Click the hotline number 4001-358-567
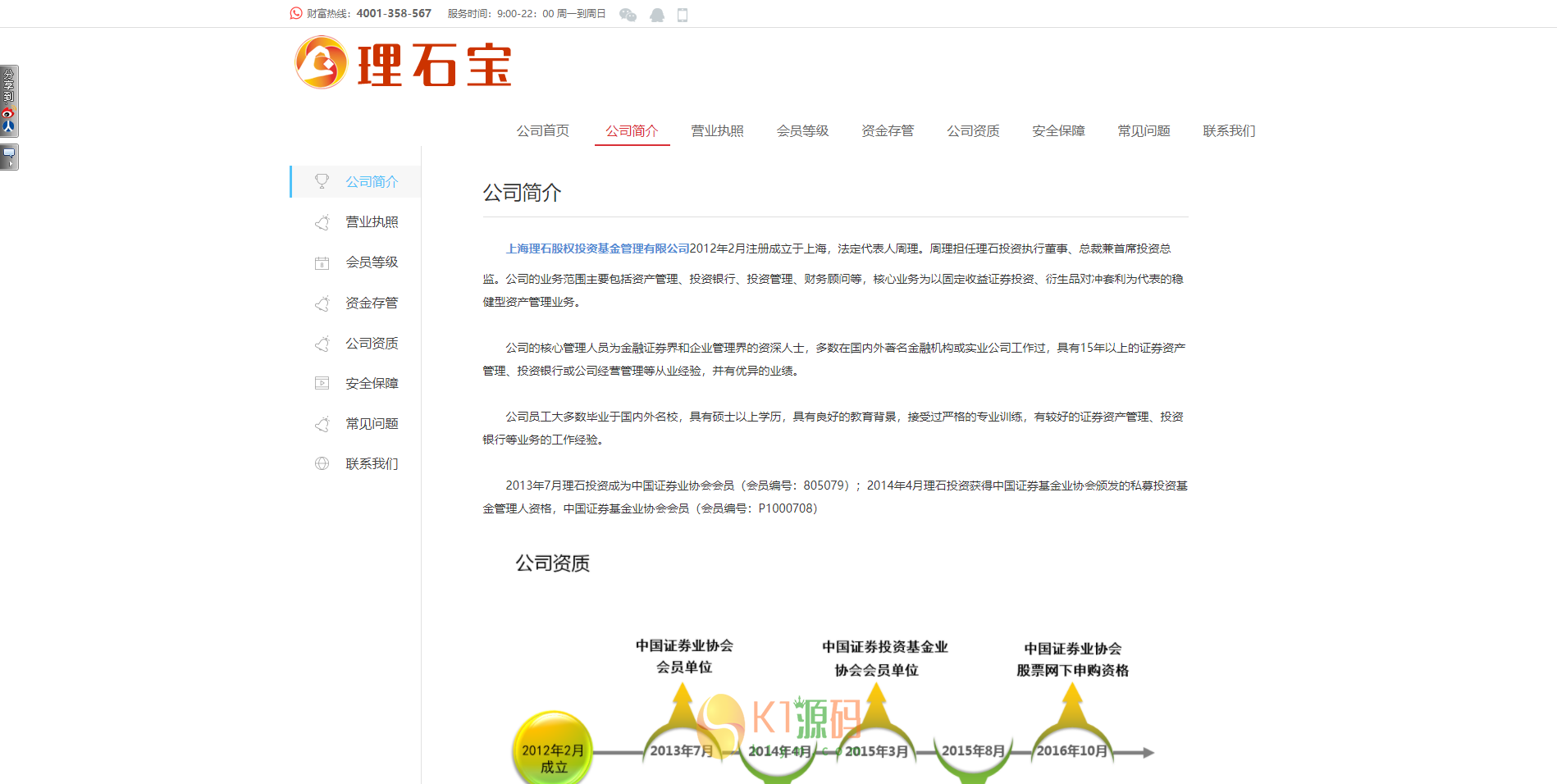The image size is (1557, 784). pos(394,14)
